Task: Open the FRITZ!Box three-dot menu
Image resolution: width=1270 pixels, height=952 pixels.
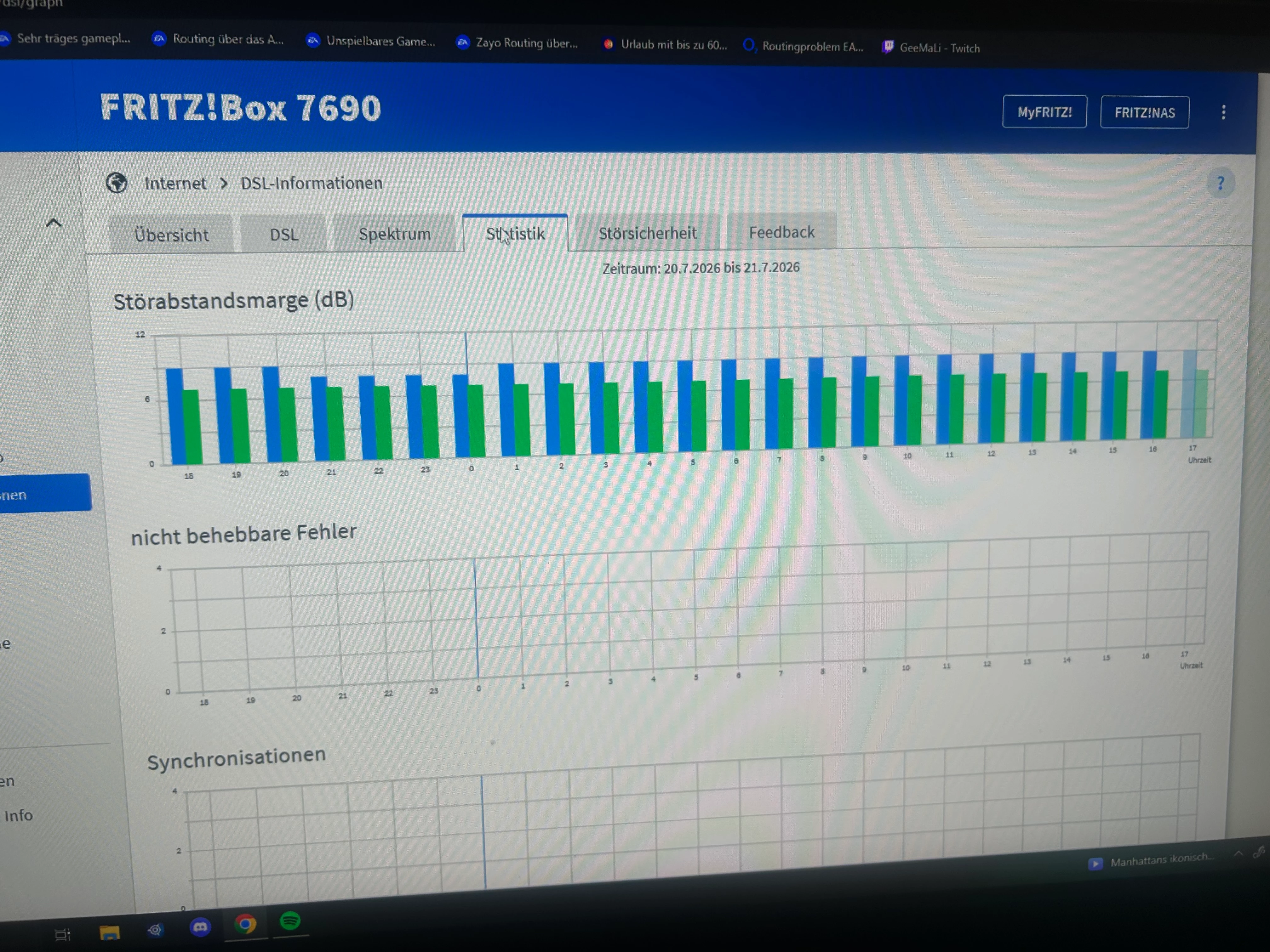Action: (1223, 112)
